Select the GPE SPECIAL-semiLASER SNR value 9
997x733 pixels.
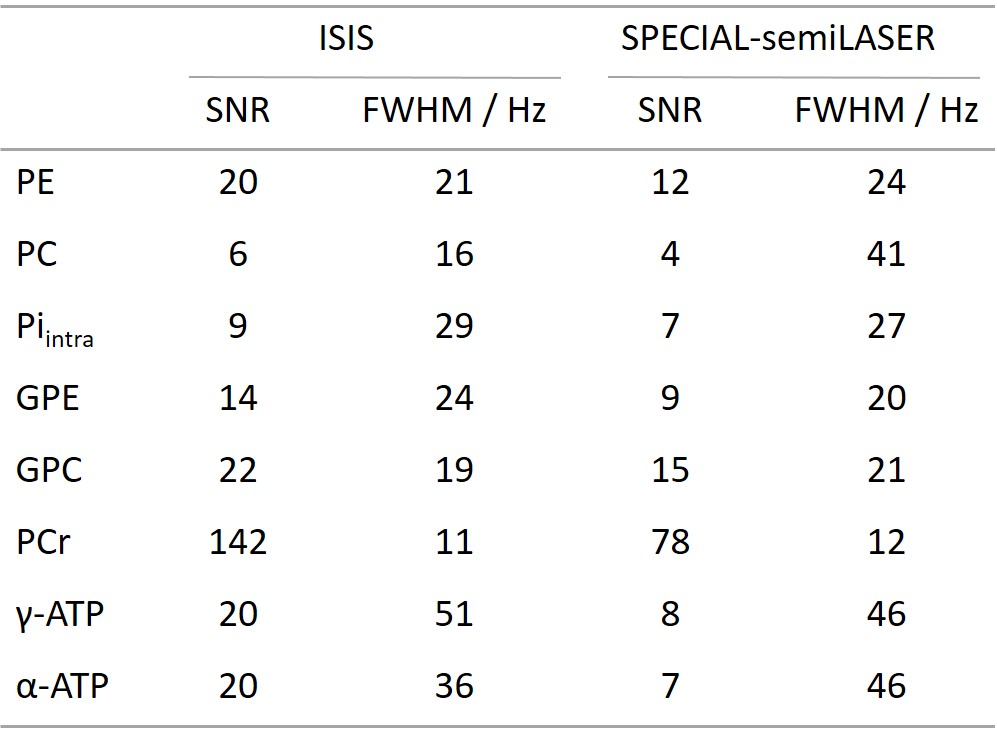point(670,398)
